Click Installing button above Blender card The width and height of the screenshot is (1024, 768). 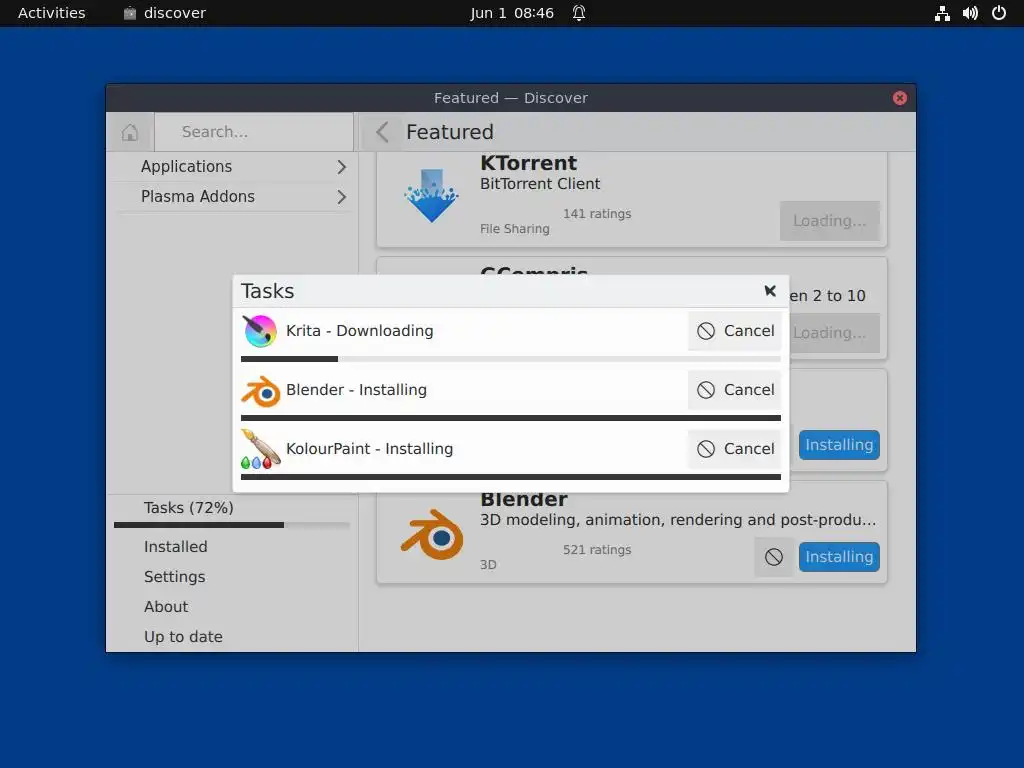pos(839,445)
